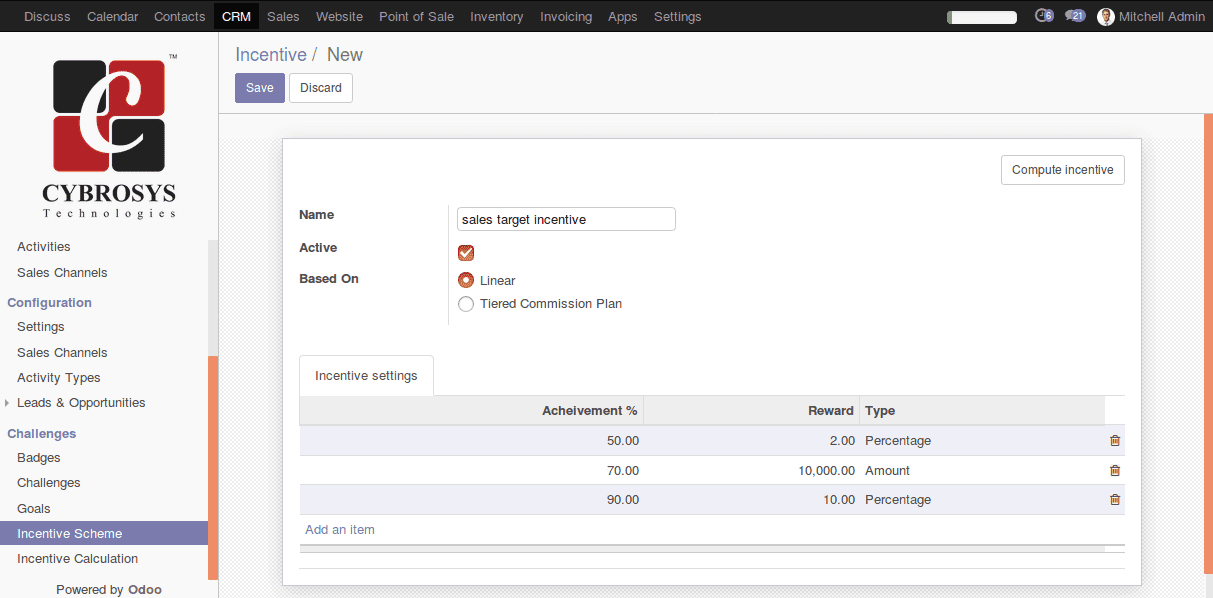Open the Website menu
This screenshot has width=1213, height=598.
[339, 17]
